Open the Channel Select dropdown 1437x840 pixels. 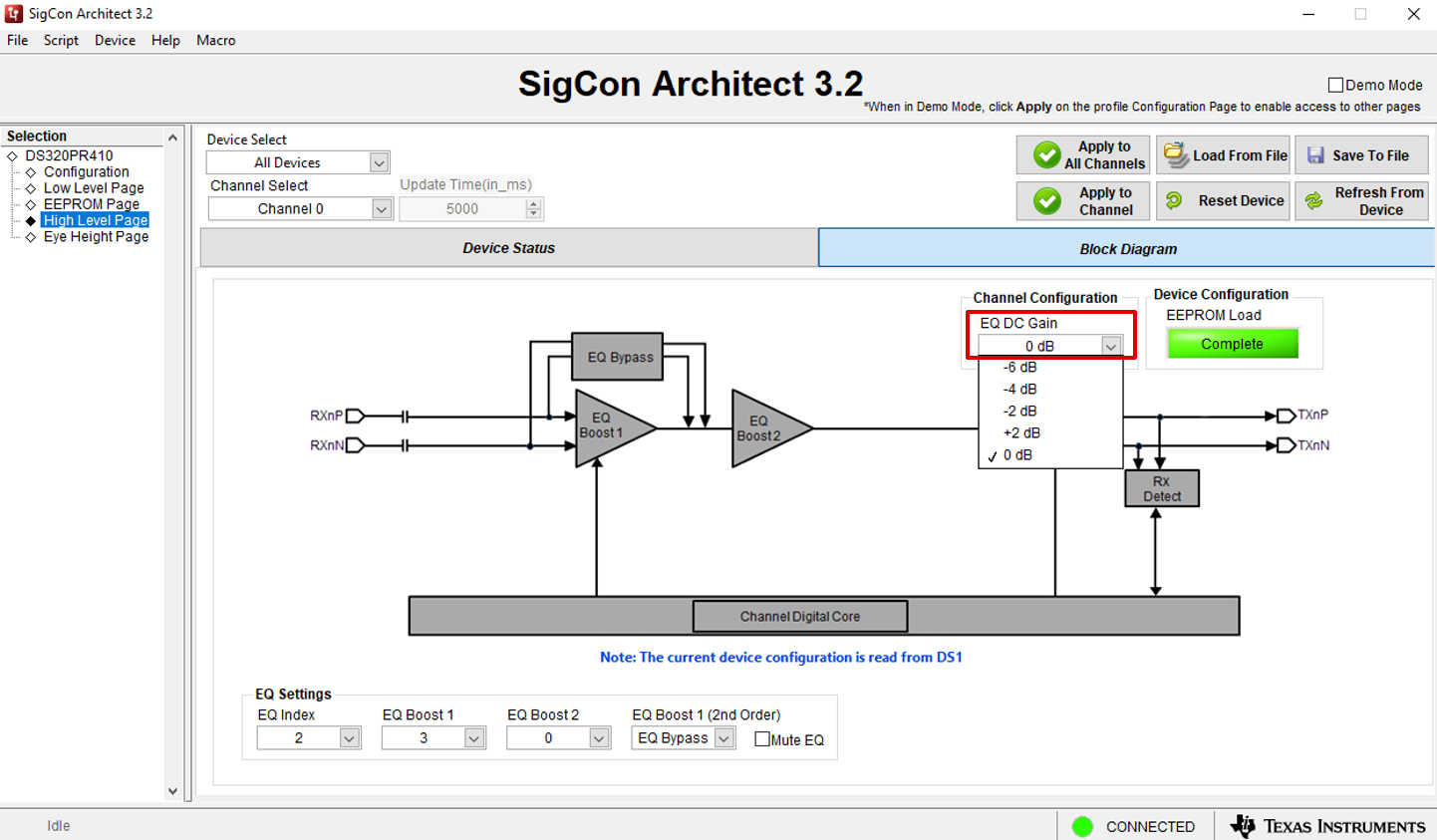[300, 208]
